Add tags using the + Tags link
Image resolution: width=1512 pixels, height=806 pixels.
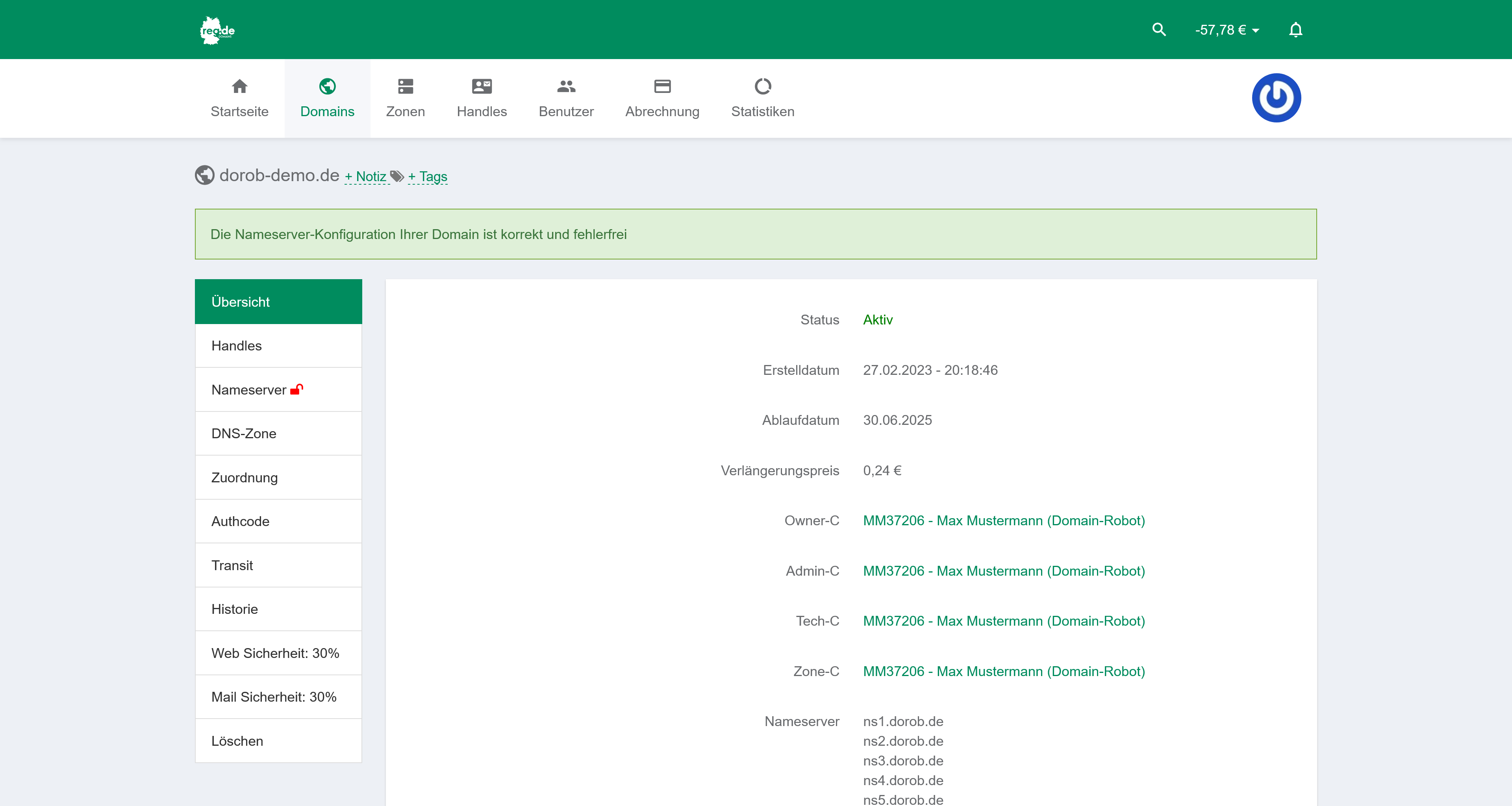tap(427, 176)
